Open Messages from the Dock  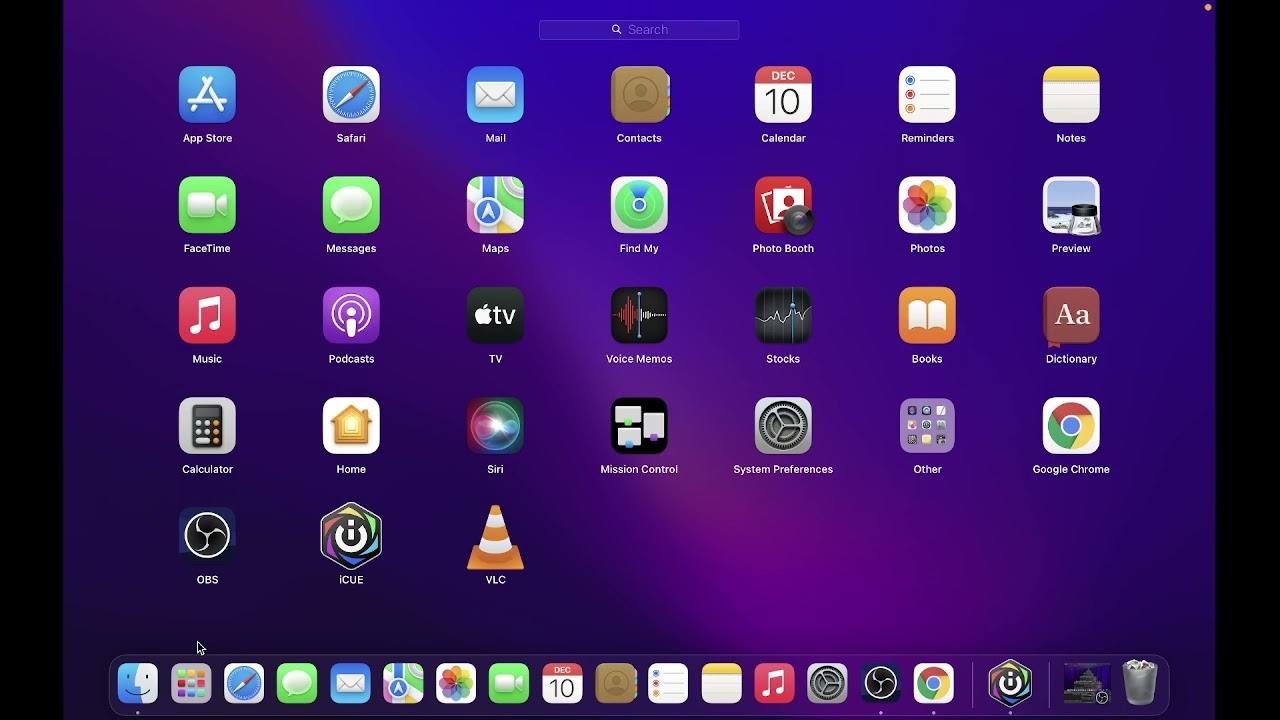tap(297, 684)
